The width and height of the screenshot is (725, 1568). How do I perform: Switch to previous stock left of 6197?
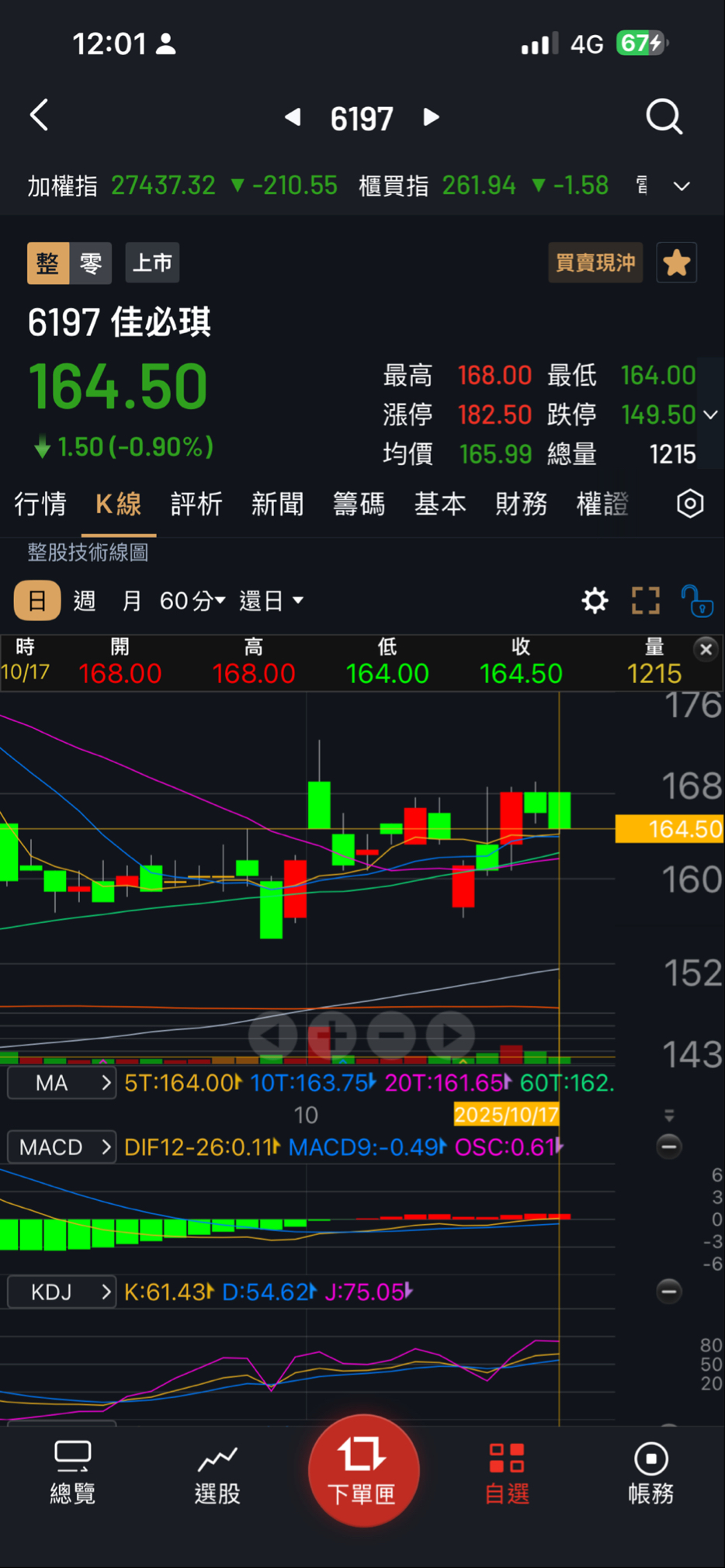(293, 117)
